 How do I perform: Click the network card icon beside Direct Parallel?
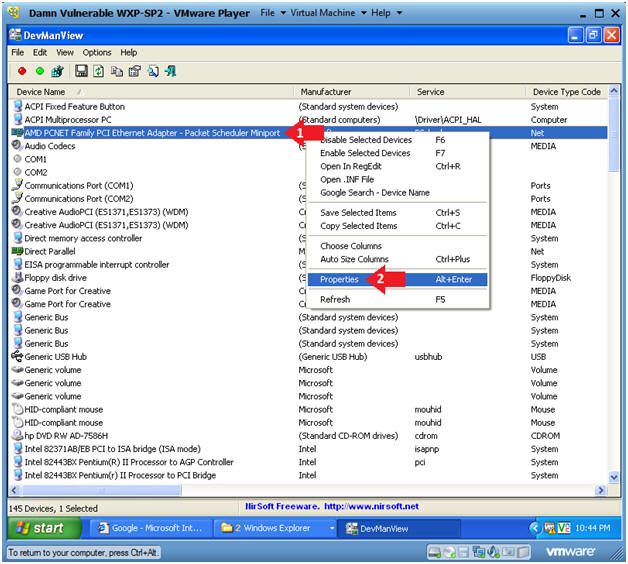17,251
